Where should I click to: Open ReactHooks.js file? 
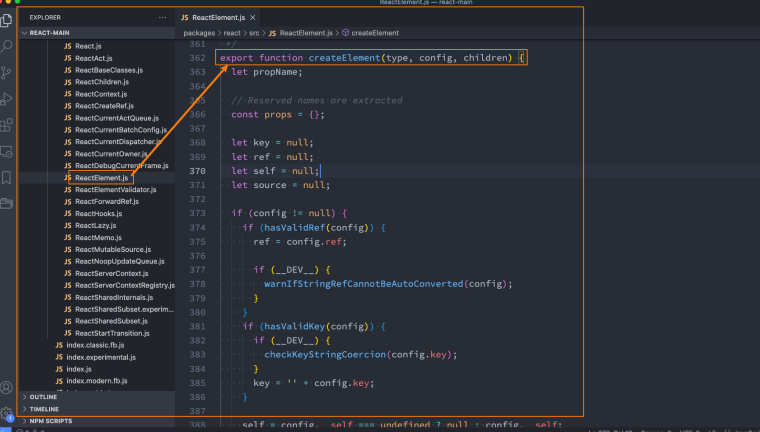(x=98, y=214)
